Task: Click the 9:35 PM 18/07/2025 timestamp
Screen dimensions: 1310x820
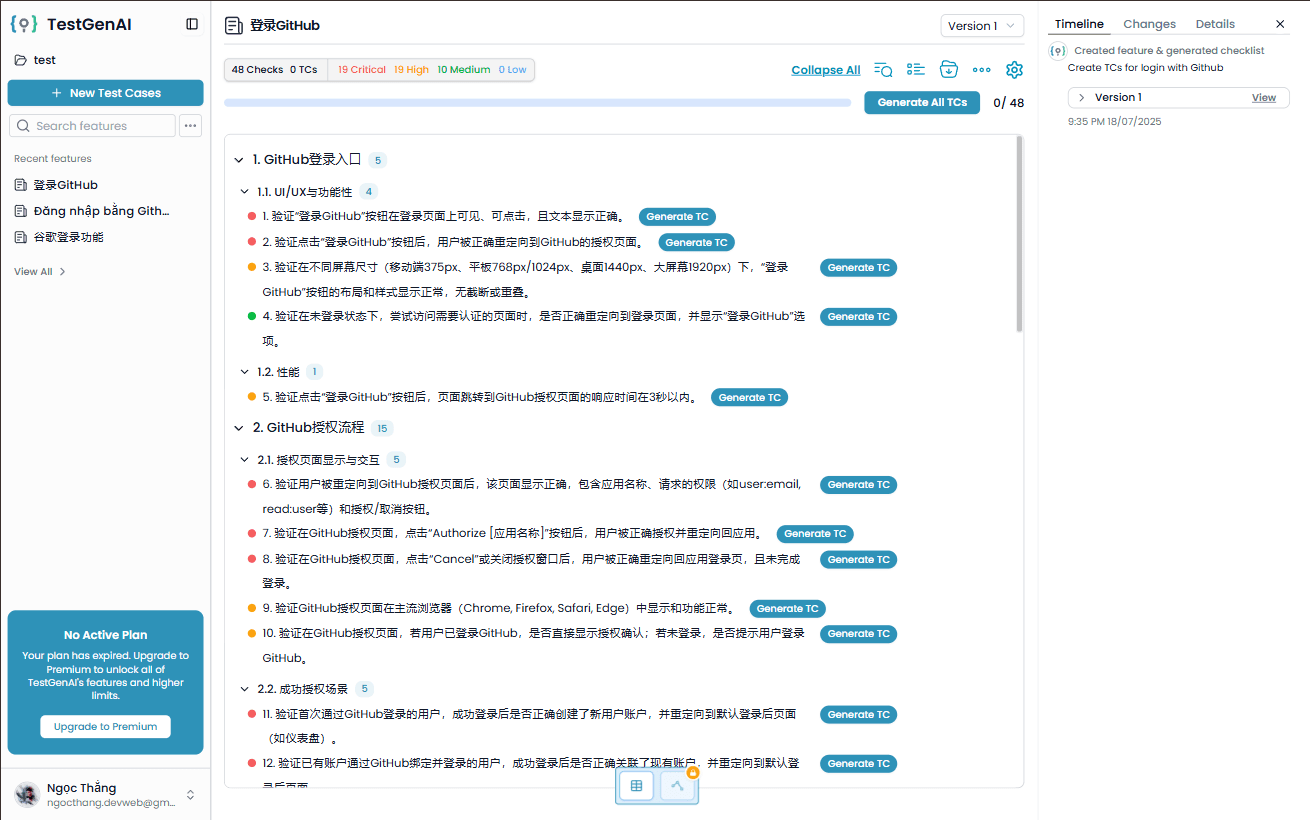Action: coord(1115,122)
